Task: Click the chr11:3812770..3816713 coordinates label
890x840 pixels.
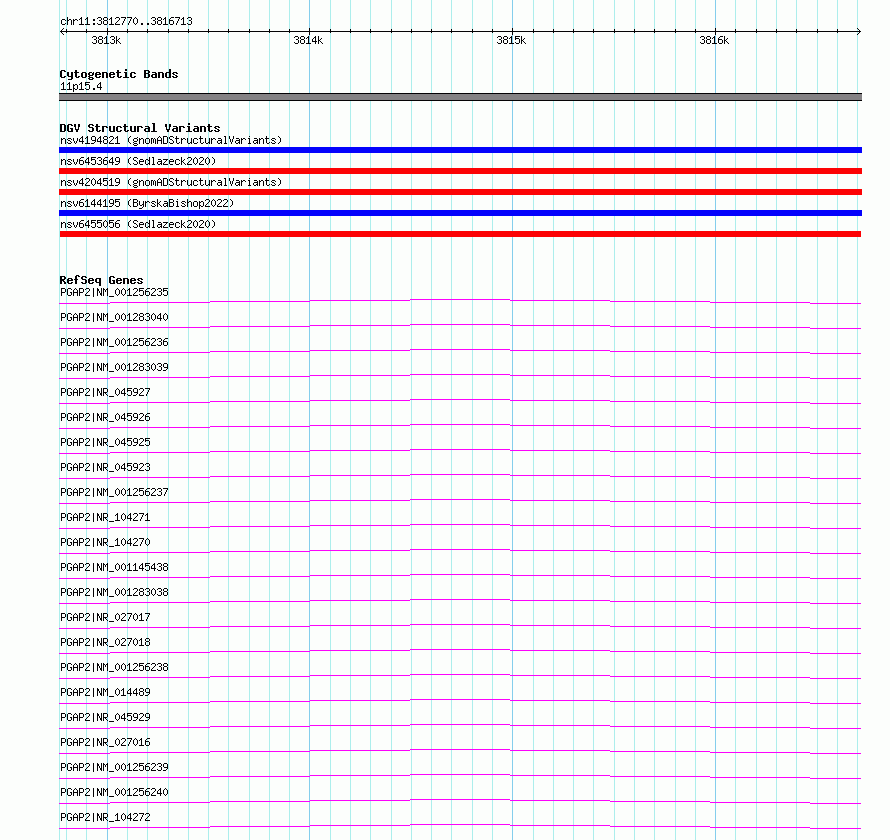Action: [126, 22]
